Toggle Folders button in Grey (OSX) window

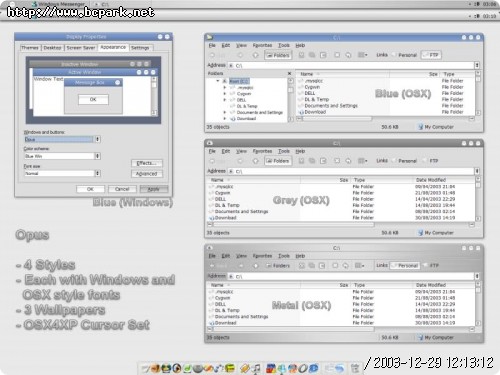[x=278, y=161]
